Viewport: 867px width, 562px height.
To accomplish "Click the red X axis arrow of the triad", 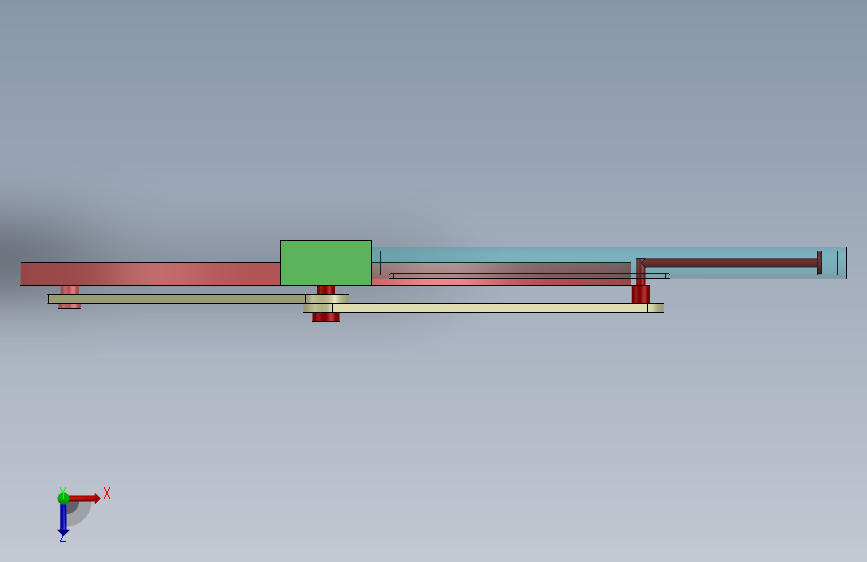I will 85,498.
